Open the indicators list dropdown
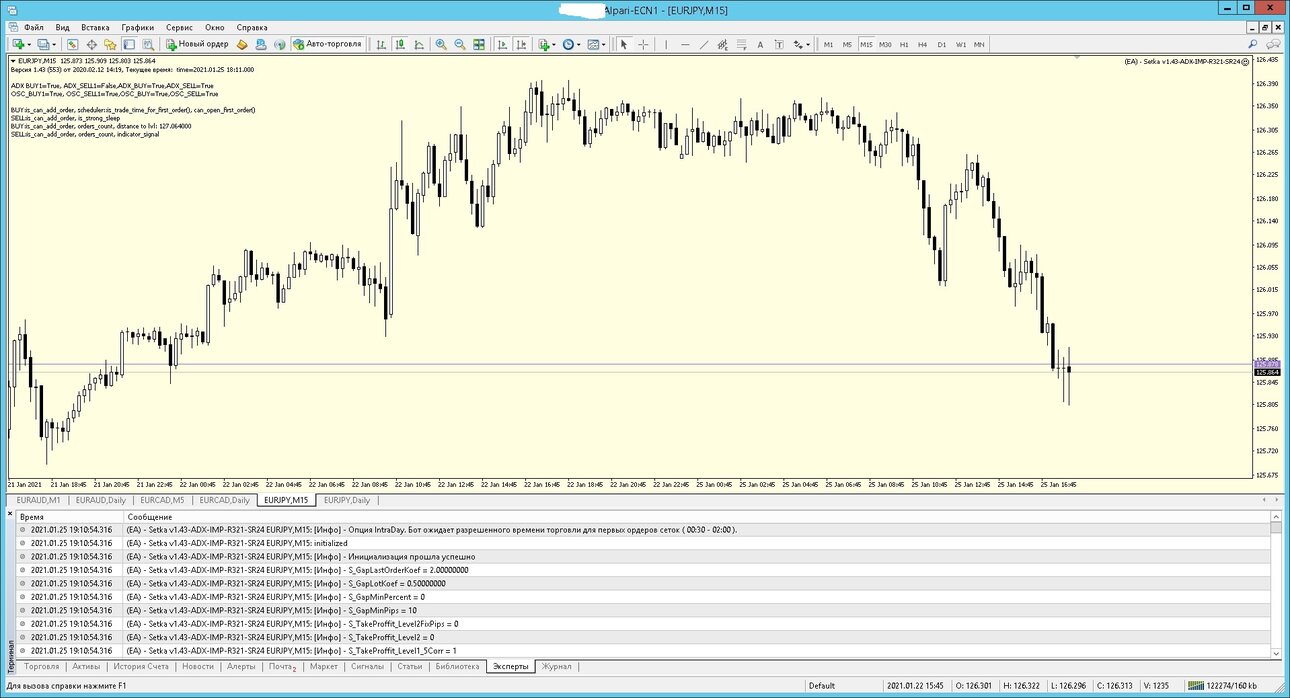Screen dimensions: 1290x698 547,44
